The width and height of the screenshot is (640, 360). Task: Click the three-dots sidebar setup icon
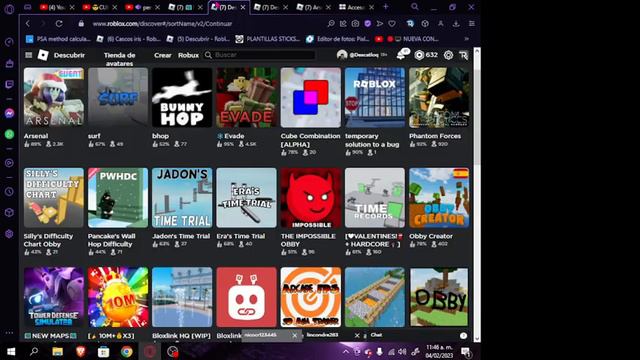pos(9,333)
